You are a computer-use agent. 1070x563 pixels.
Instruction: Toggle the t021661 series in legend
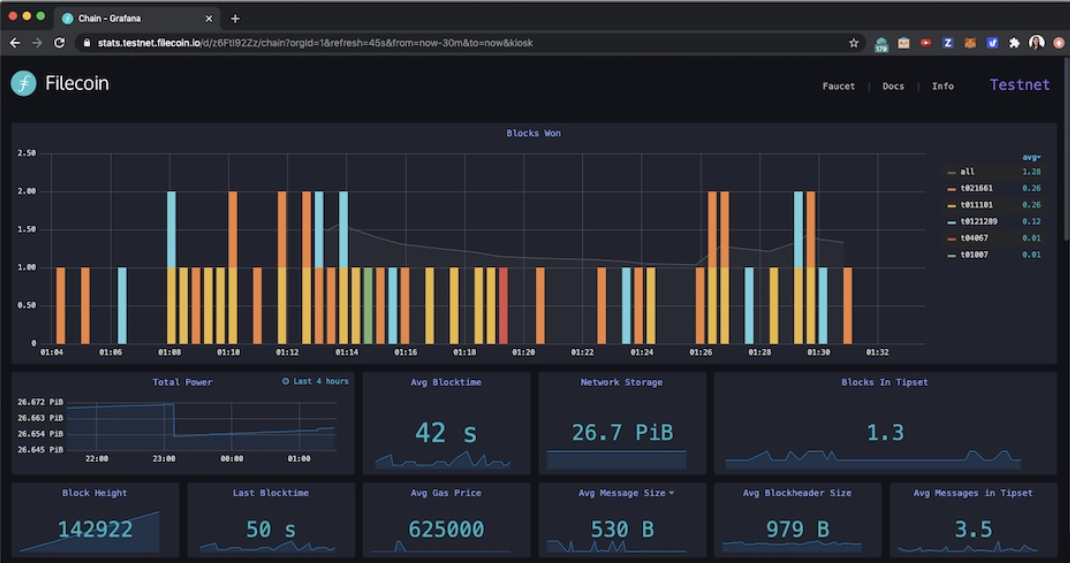[x=977, y=188]
